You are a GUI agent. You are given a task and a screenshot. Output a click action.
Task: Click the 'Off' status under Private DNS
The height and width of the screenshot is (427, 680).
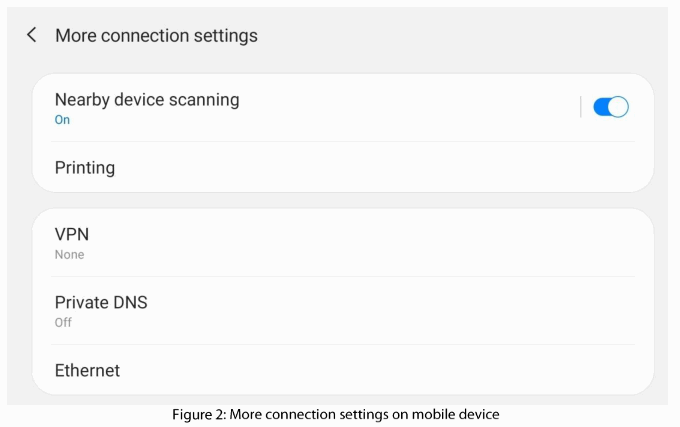[63, 323]
